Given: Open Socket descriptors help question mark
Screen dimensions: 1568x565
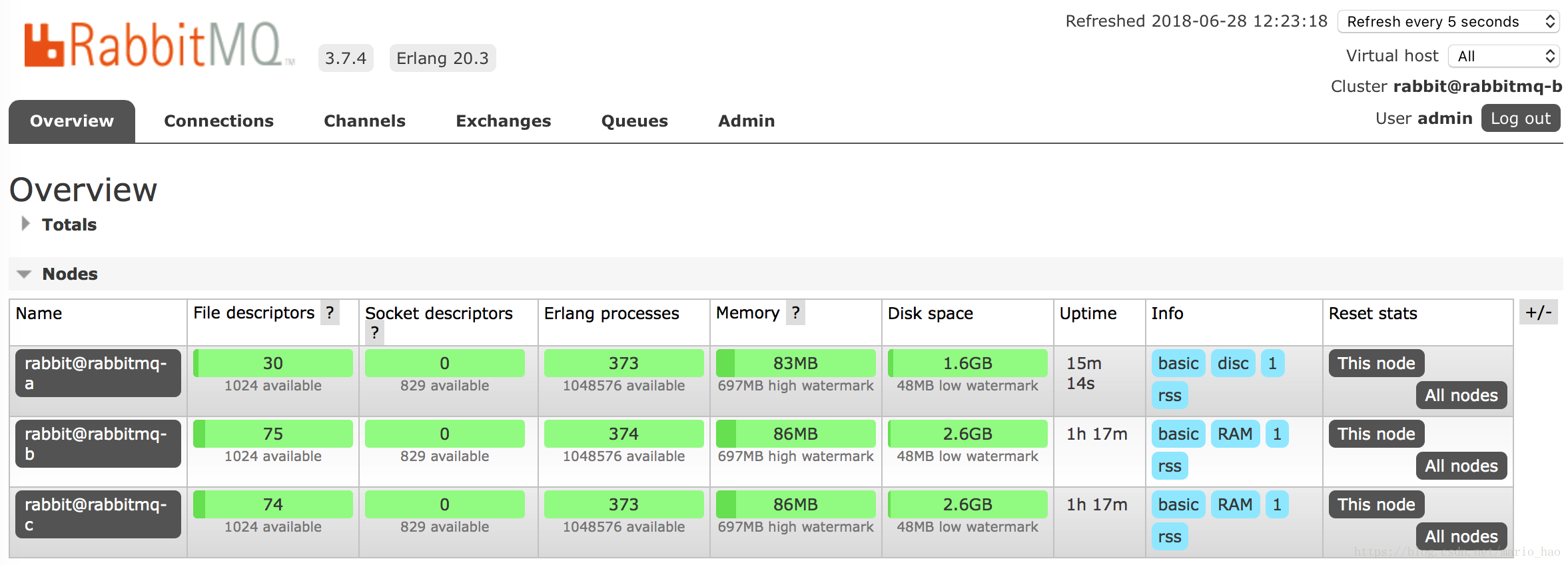Looking at the screenshot, I should [375, 332].
